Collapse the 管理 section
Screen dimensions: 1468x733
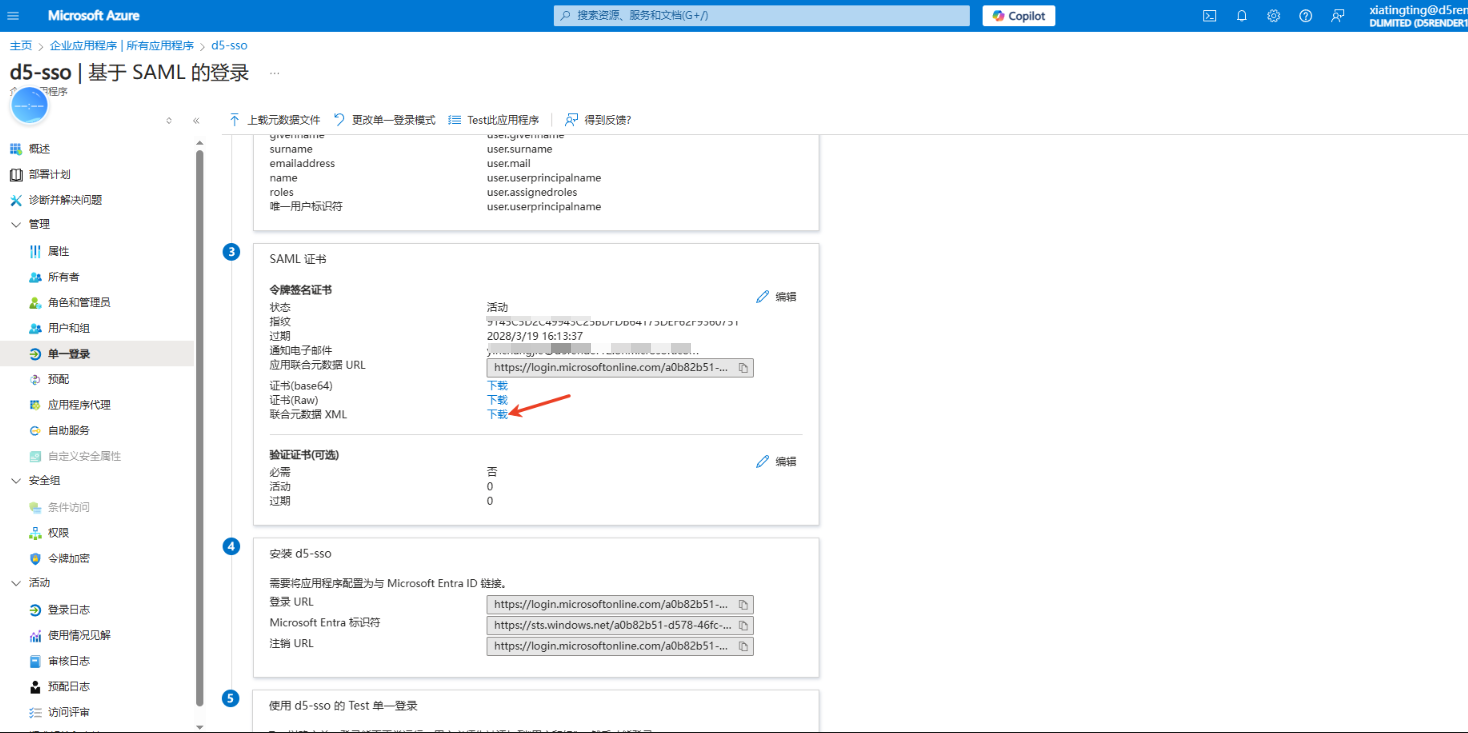pyautogui.click(x=15, y=225)
